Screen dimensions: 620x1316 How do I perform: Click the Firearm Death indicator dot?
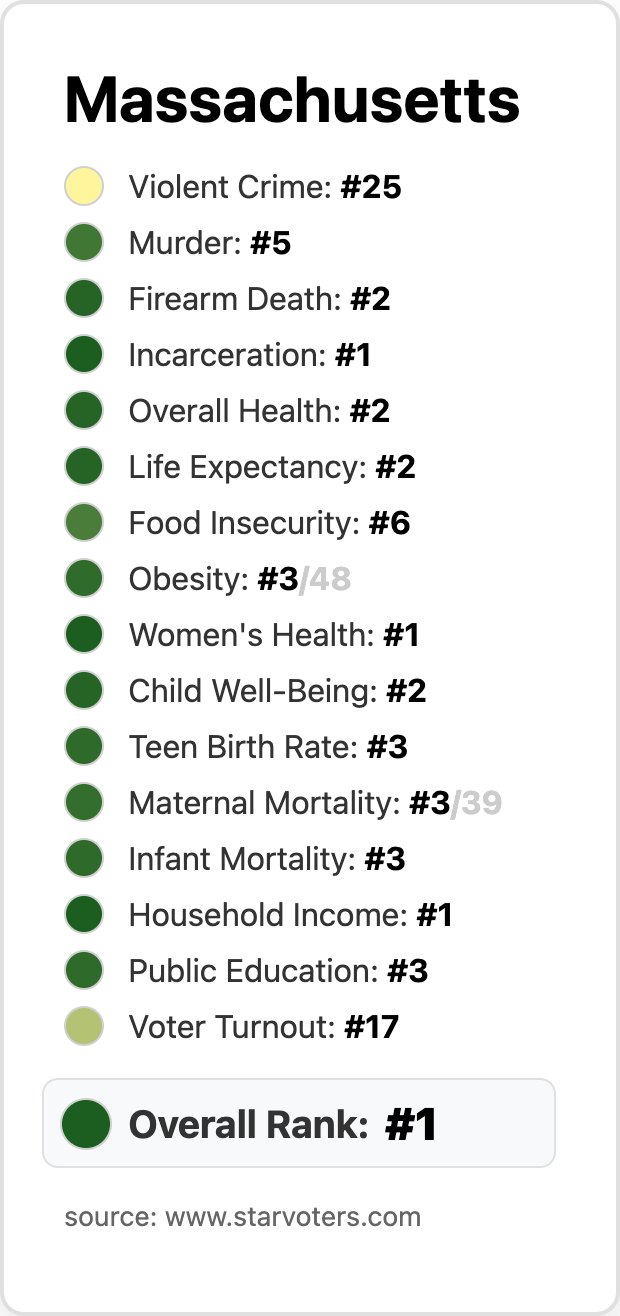click(x=84, y=299)
